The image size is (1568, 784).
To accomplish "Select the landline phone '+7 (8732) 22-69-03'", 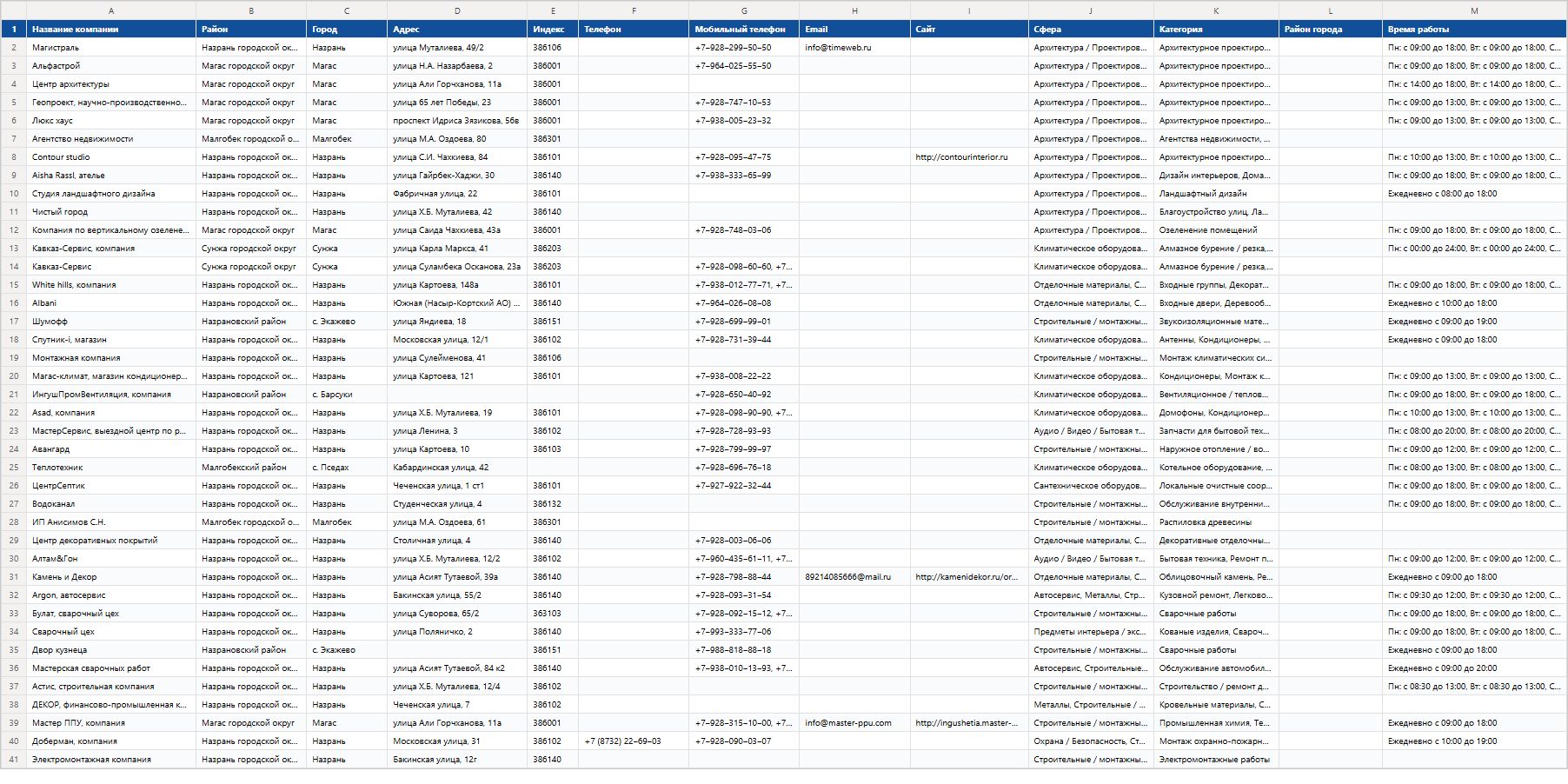I will pyautogui.click(x=634, y=741).
